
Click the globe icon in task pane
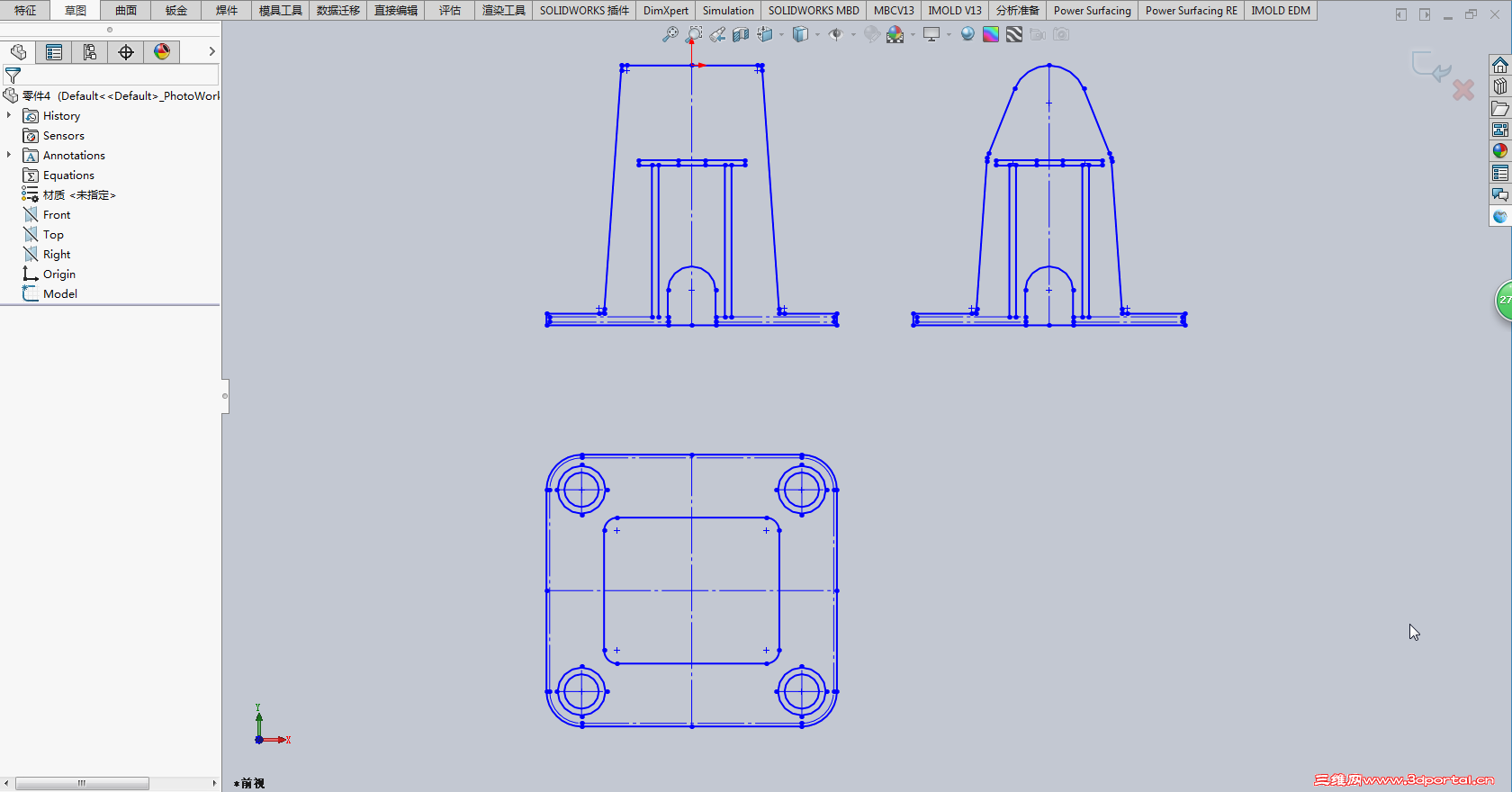click(1499, 216)
